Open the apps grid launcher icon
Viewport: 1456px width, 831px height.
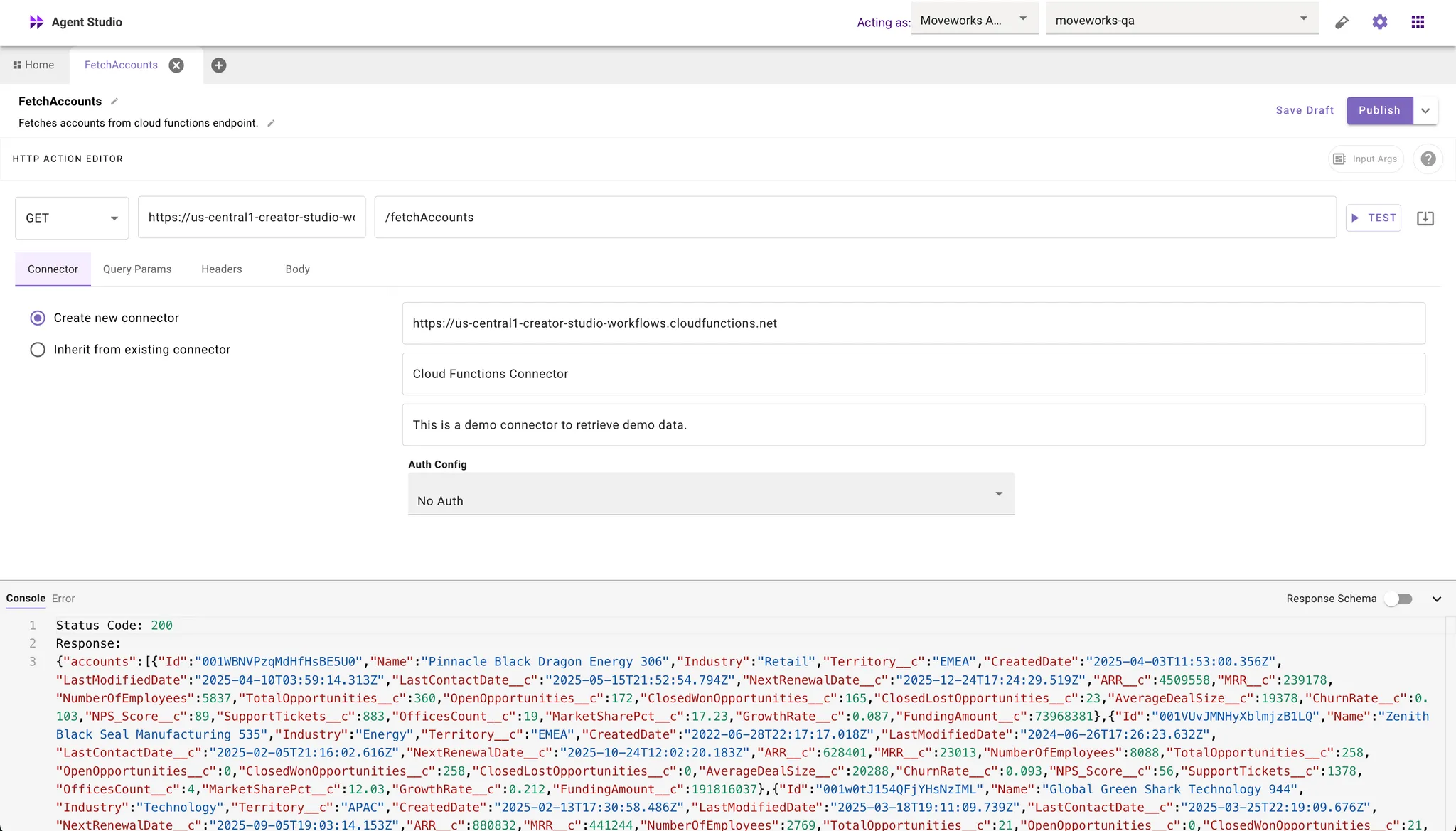coord(1418,22)
